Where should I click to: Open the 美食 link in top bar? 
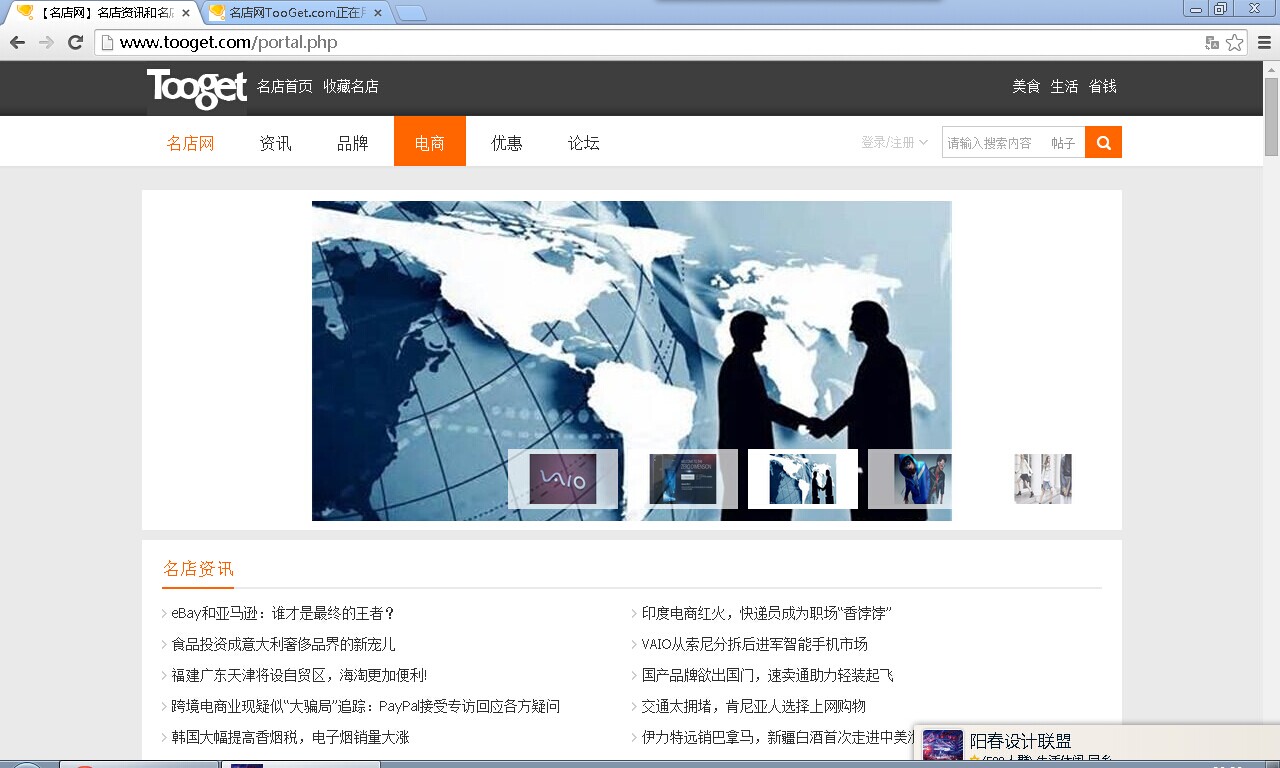click(1026, 86)
